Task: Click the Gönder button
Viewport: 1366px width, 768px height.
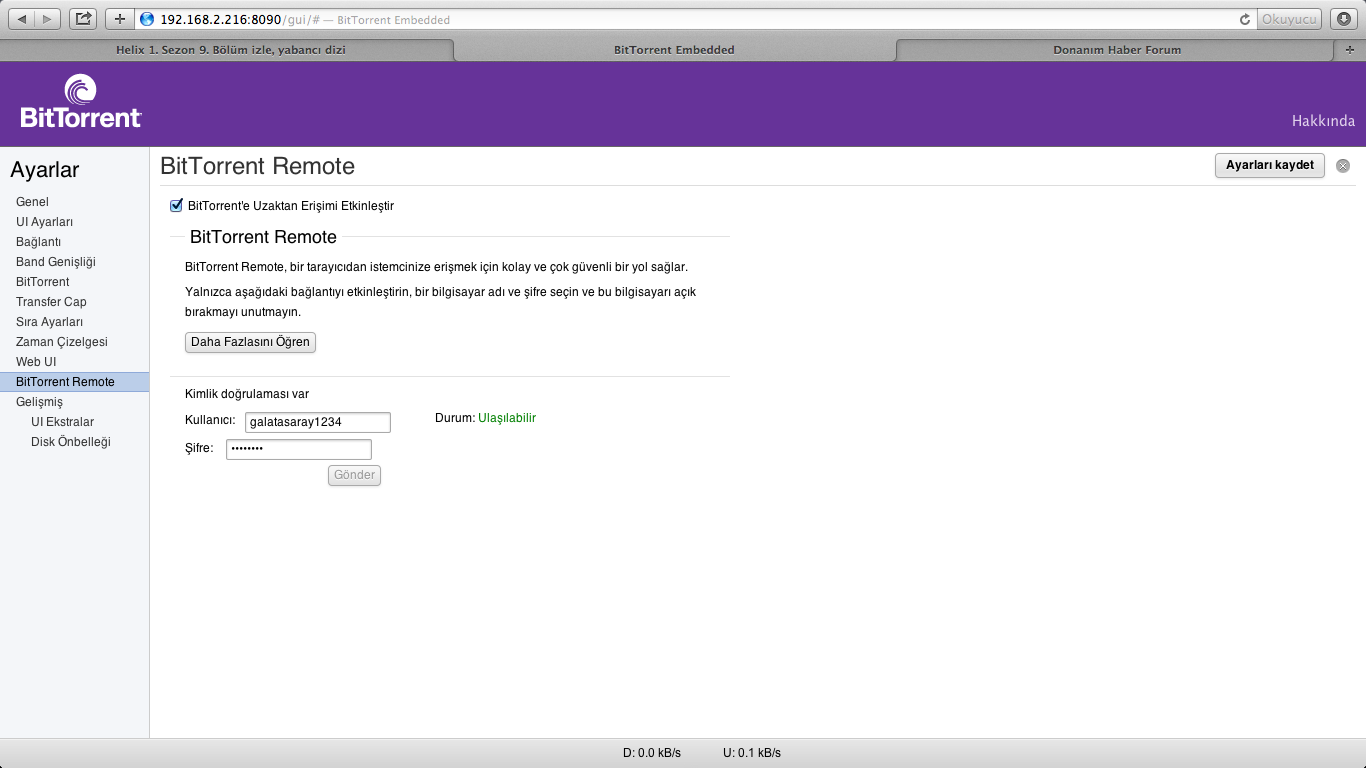Action: point(354,476)
